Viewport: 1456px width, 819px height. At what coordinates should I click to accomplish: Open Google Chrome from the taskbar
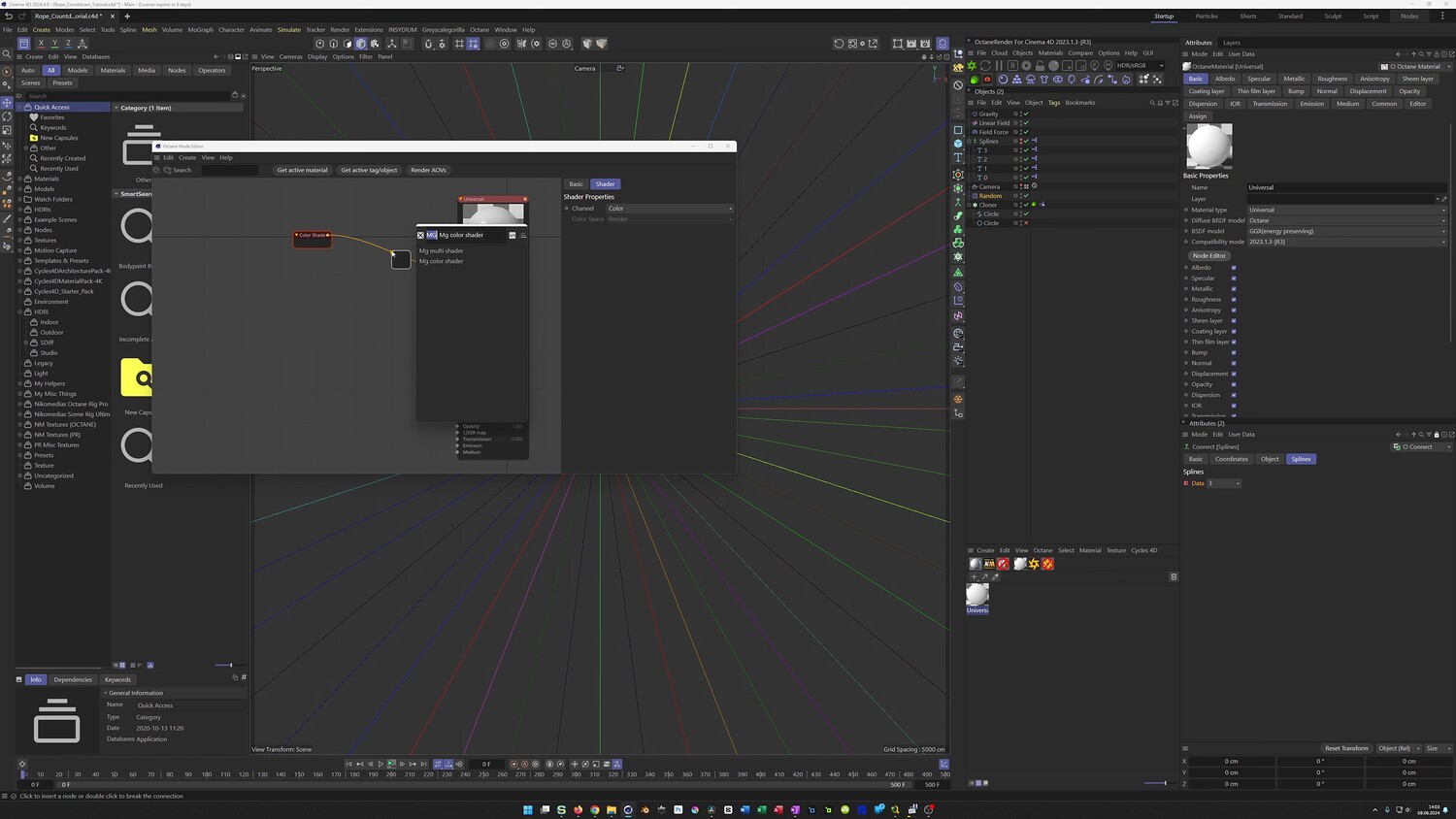pyautogui.click(x=595, y=809)
